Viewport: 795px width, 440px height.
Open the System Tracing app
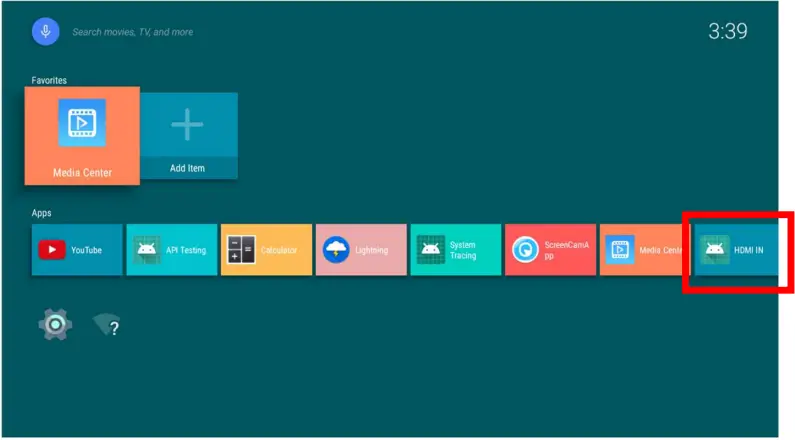coord(456,250)
